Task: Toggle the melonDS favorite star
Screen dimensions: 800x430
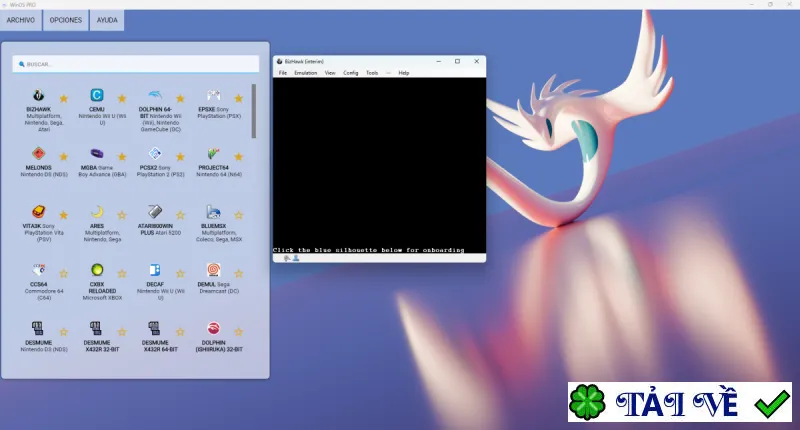Action: point(64,157)
